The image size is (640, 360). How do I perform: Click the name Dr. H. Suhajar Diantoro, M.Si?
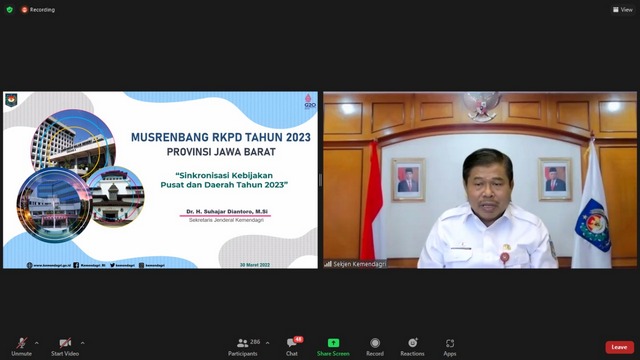[227, 211]
